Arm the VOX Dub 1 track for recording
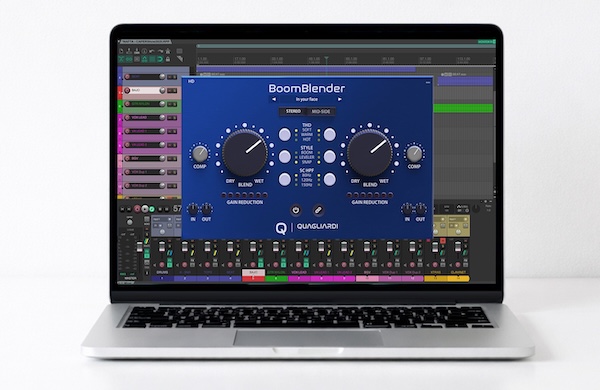 127,172
